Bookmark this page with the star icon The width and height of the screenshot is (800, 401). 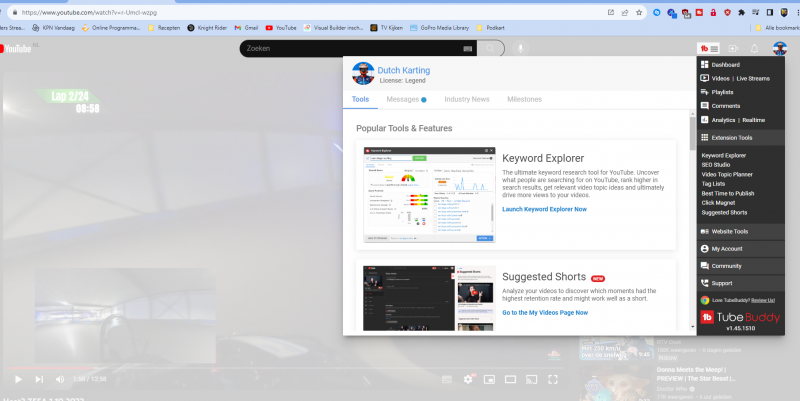(x=638, y=12)
